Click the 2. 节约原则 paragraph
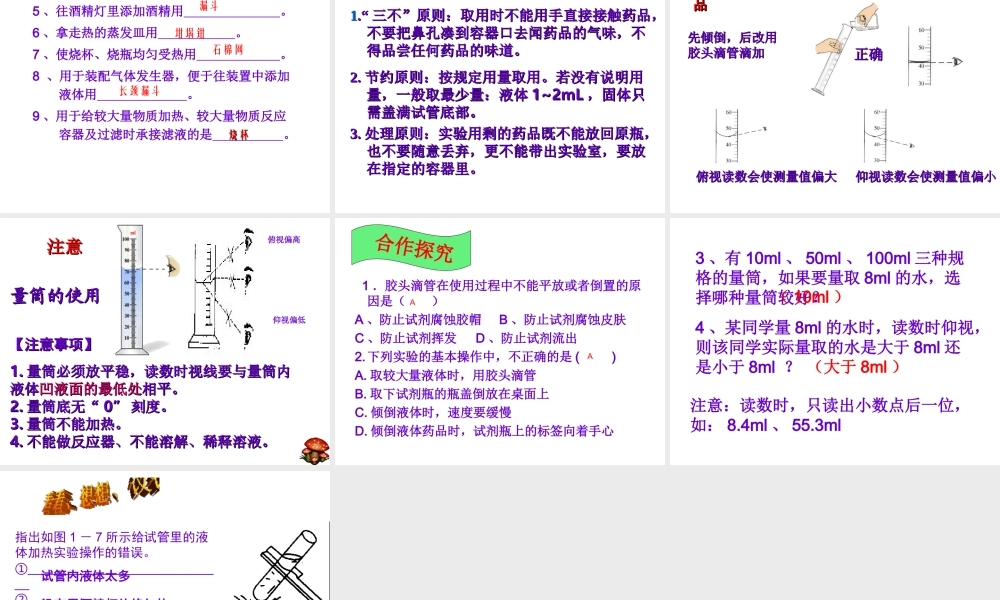This screenshot has height=600, width=1000. 497,95
